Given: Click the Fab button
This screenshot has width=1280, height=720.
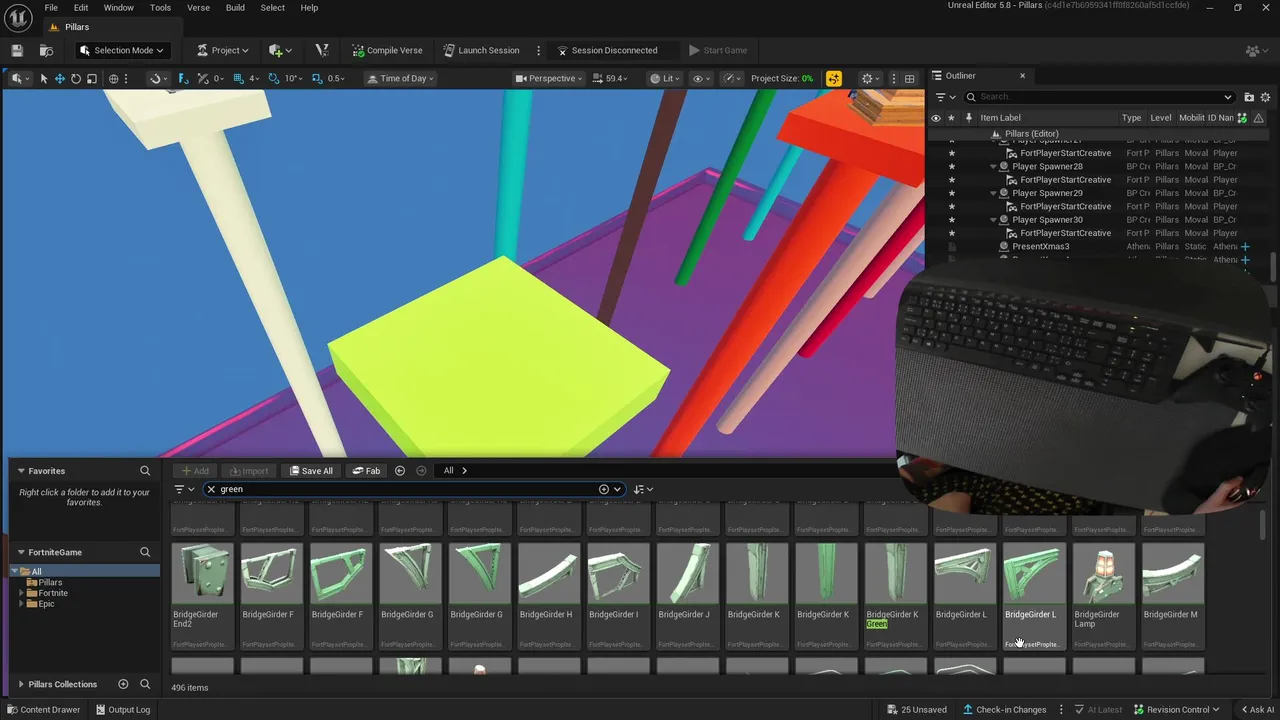Looking at the screenshot, I should [x=366, y=471].
